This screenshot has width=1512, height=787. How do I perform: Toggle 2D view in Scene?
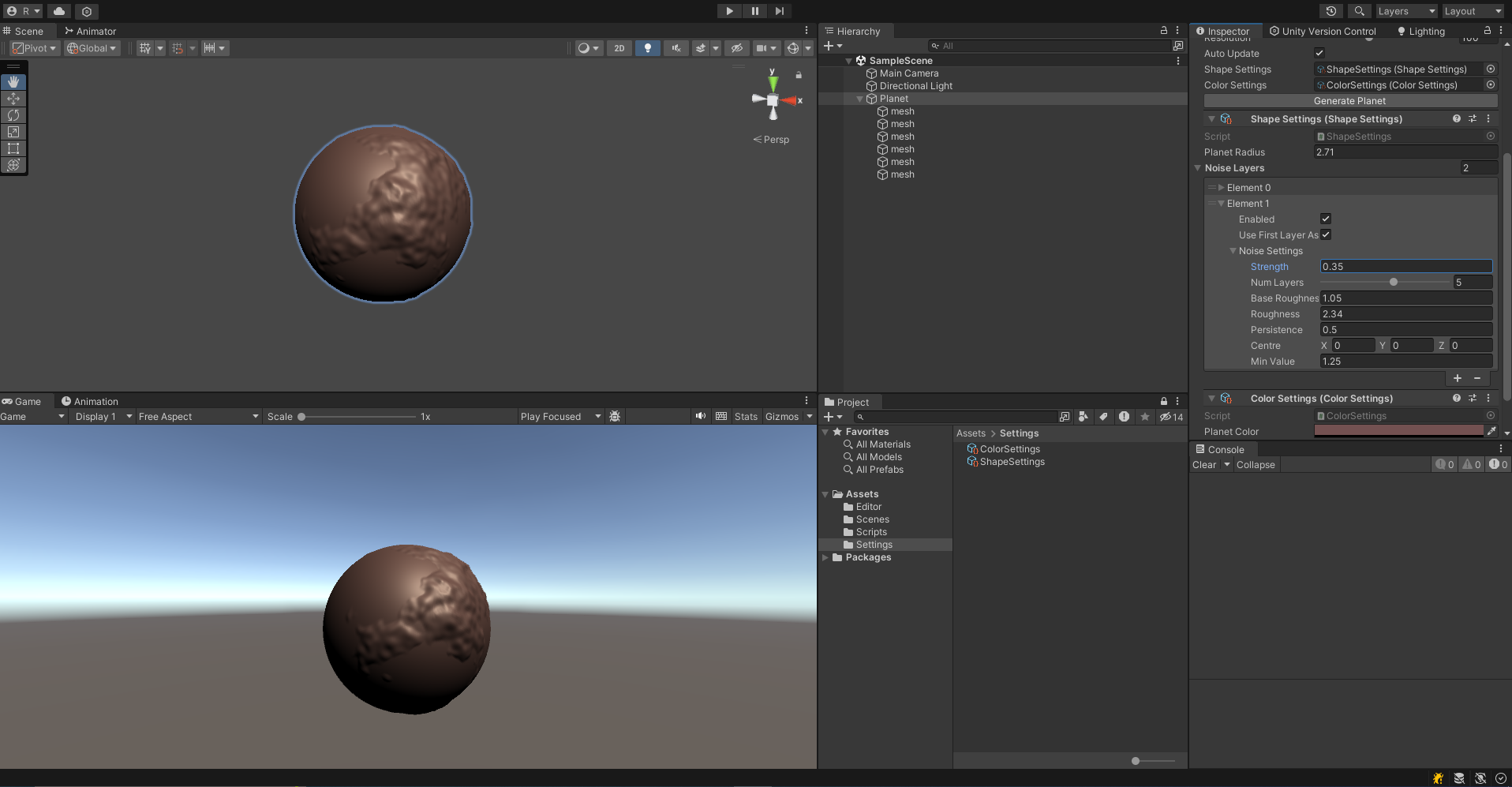[619, 48]
